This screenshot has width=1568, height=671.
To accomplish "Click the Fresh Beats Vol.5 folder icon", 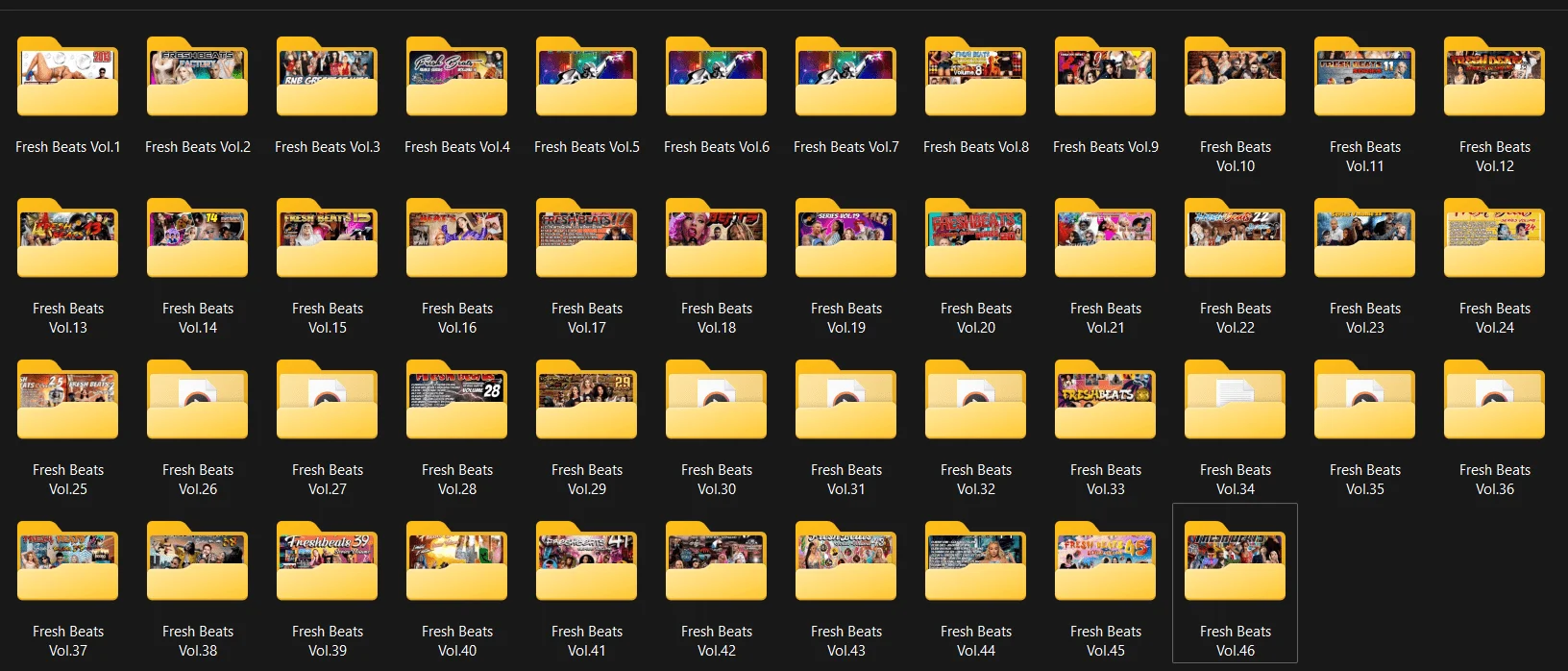I will [x=587, y=77].
